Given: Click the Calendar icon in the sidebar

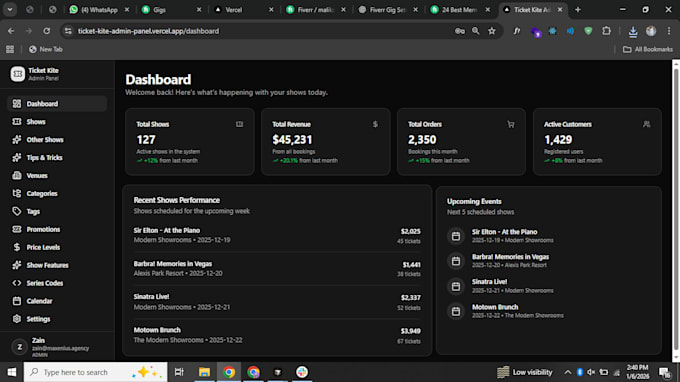Looking at the screenshot, I should (16, 301).
